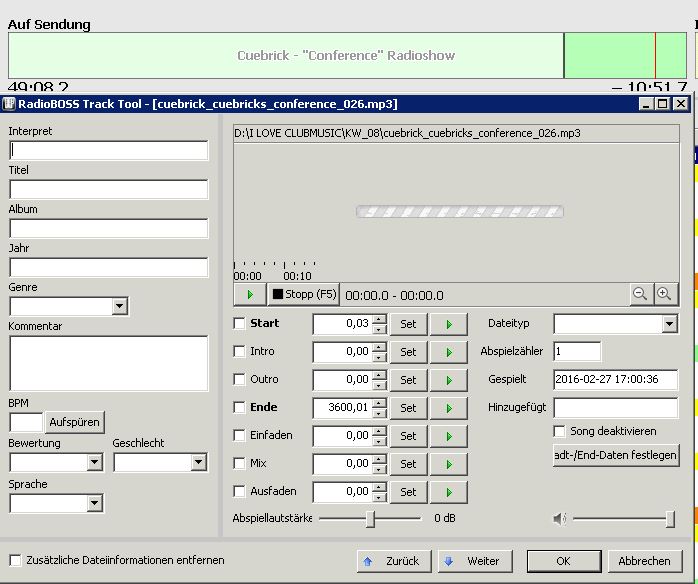Click Set for the Outro marker
Viewport: 698px width, 584px height.
(x=408, y=380)
